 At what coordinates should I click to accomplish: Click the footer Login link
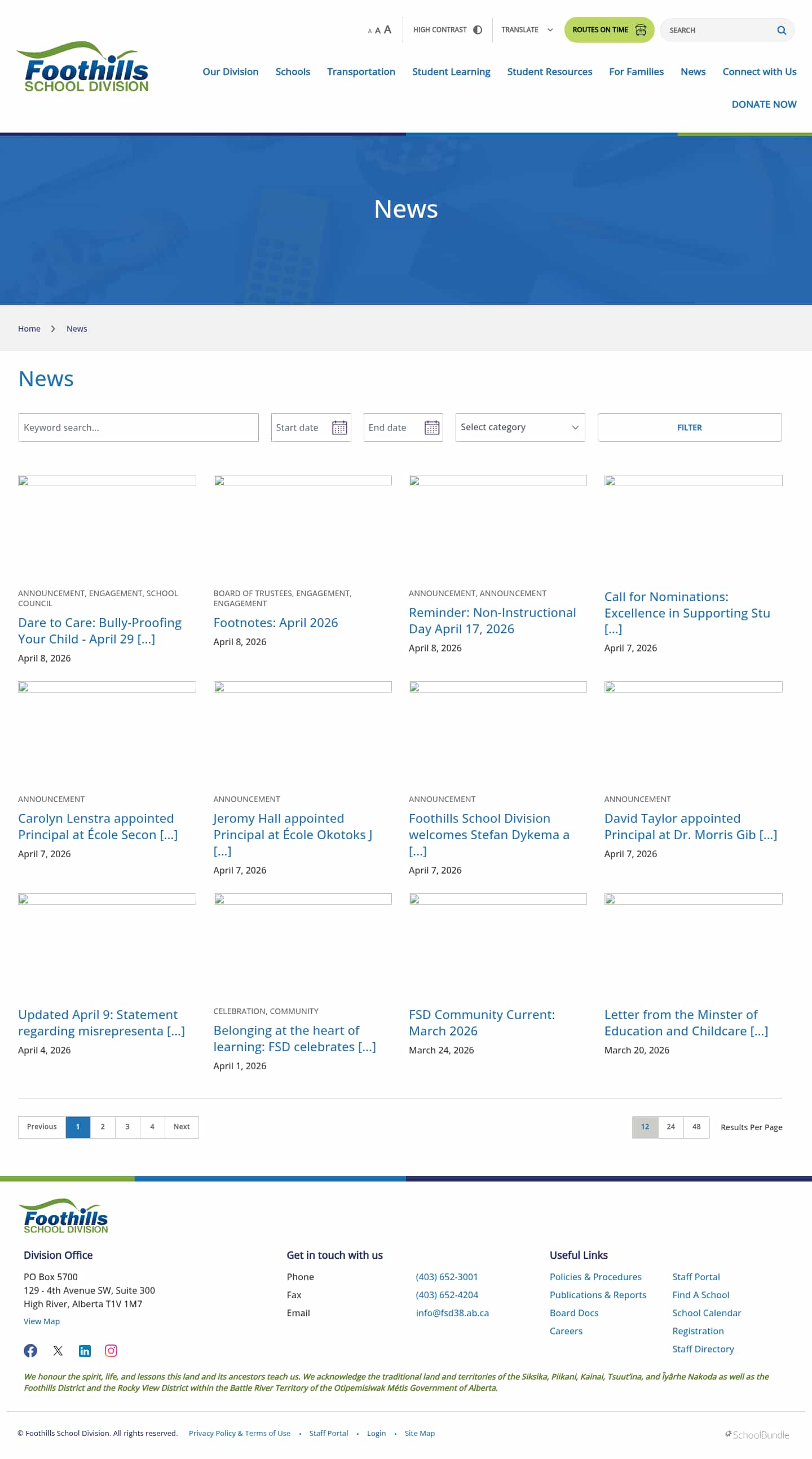pos(376,1433)
